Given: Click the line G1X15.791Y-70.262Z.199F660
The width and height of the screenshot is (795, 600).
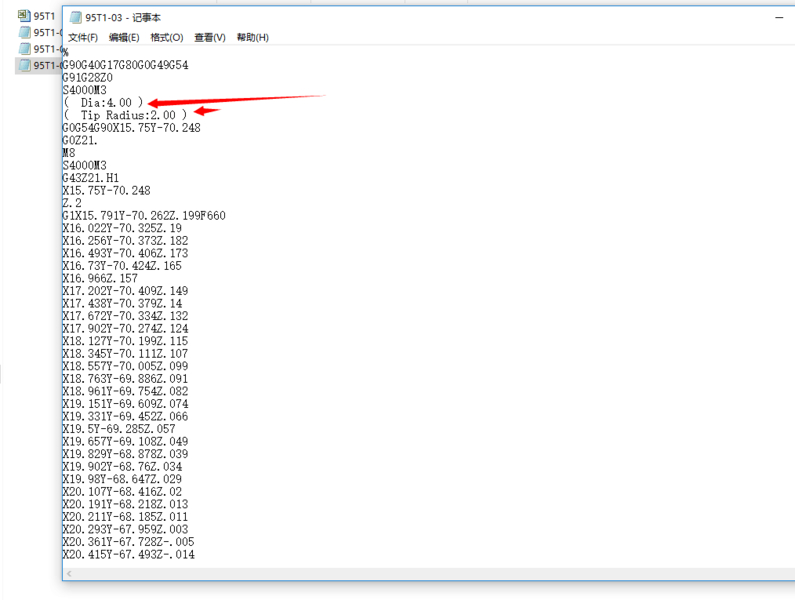Looking at the screenshot, I should click(144, 216).
